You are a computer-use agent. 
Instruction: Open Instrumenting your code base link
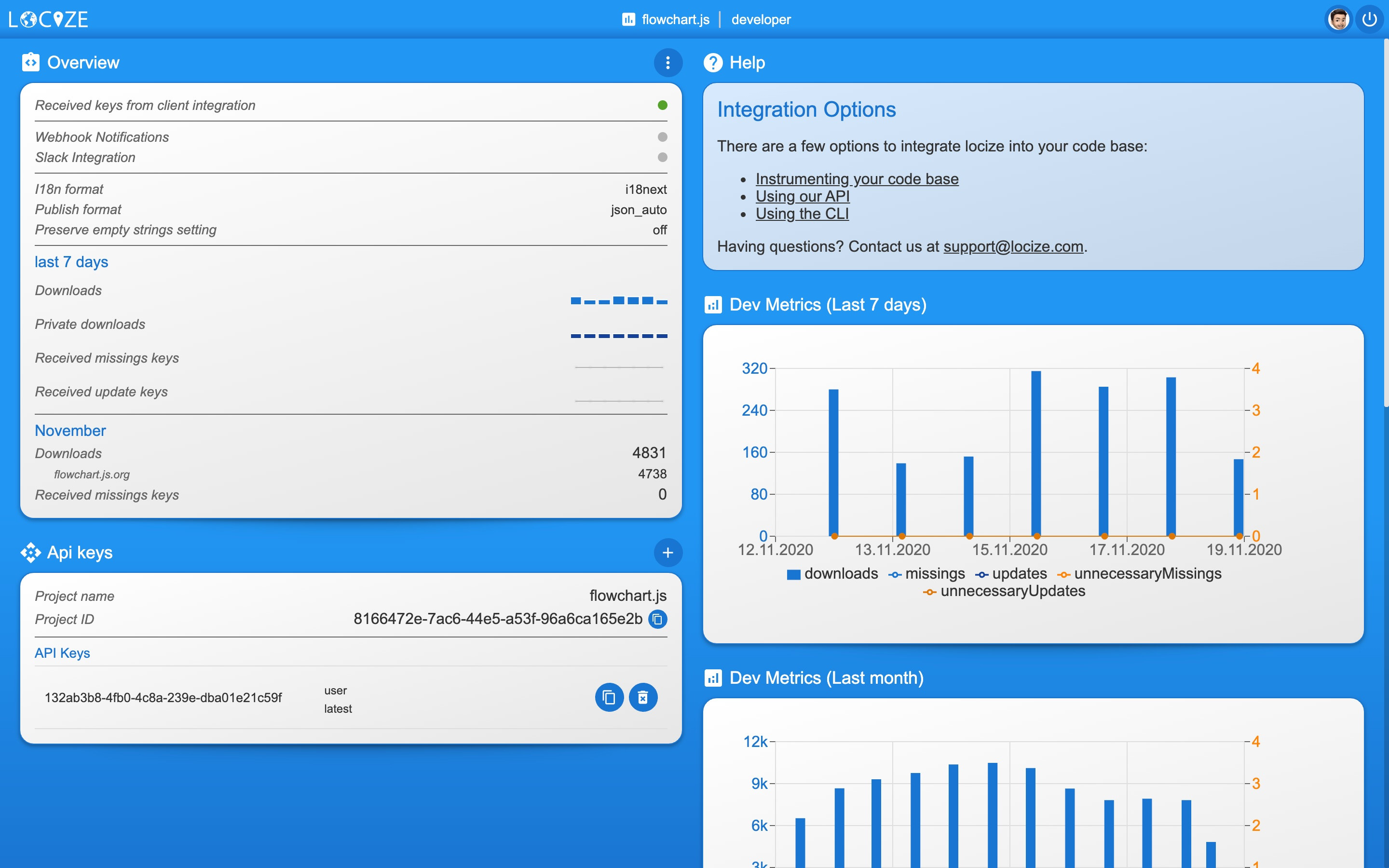857,179
